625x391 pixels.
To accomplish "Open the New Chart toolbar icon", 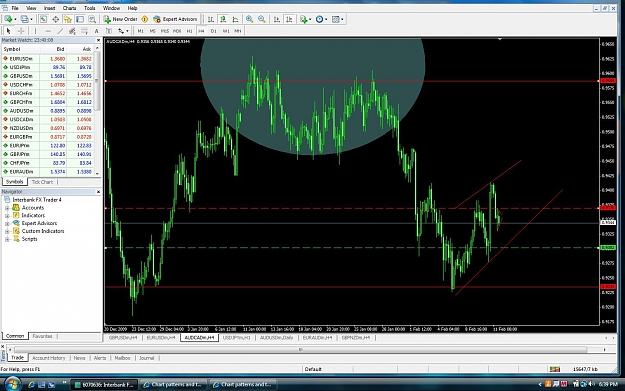I will pyautogui.click(x=8, y=19).
